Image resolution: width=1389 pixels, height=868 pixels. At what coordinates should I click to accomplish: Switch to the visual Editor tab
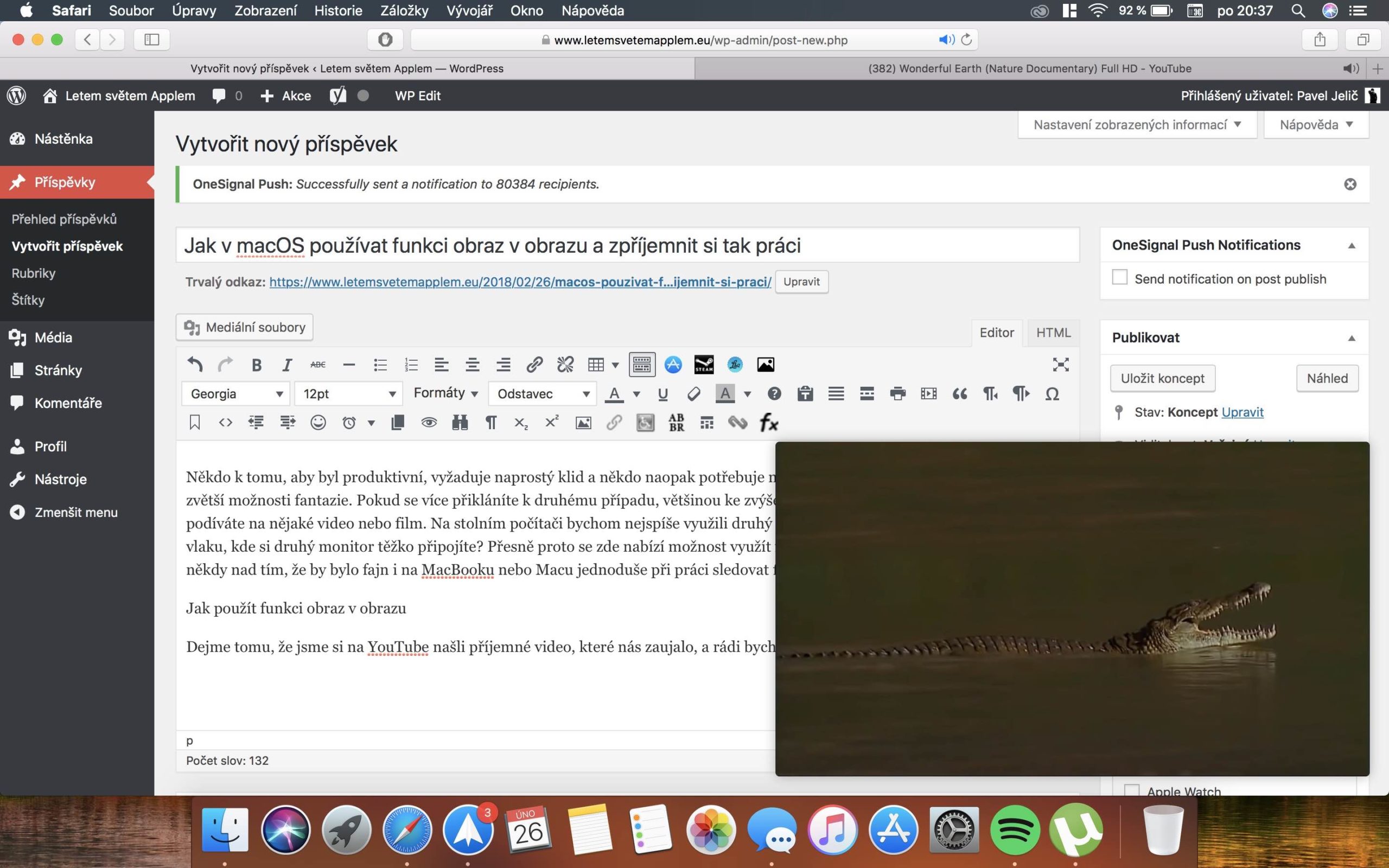pos(996,333)
